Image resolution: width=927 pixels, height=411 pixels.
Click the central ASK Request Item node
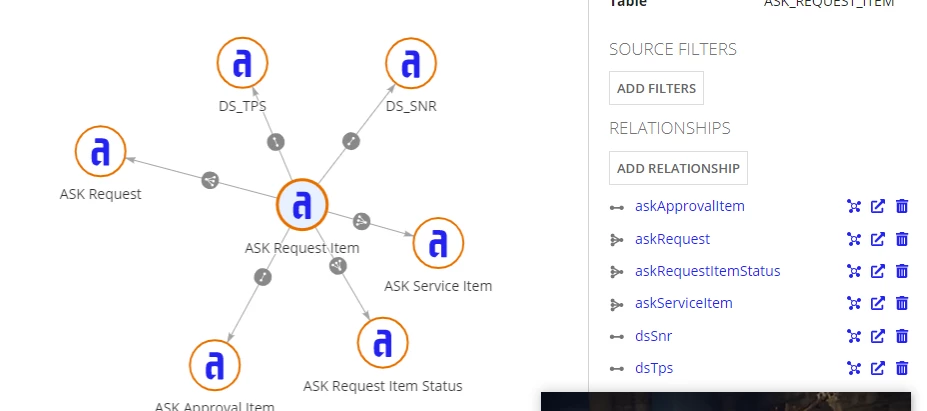[302, 204]
